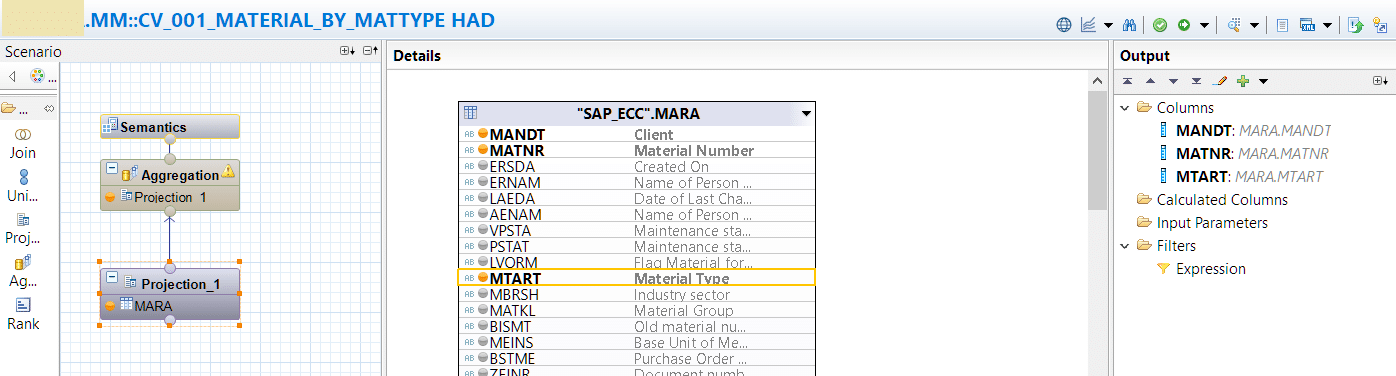Image resolution: width=1396 pixels, height=376 pixels.
Task: Open the Semantics node
Action: pos(170,127)
